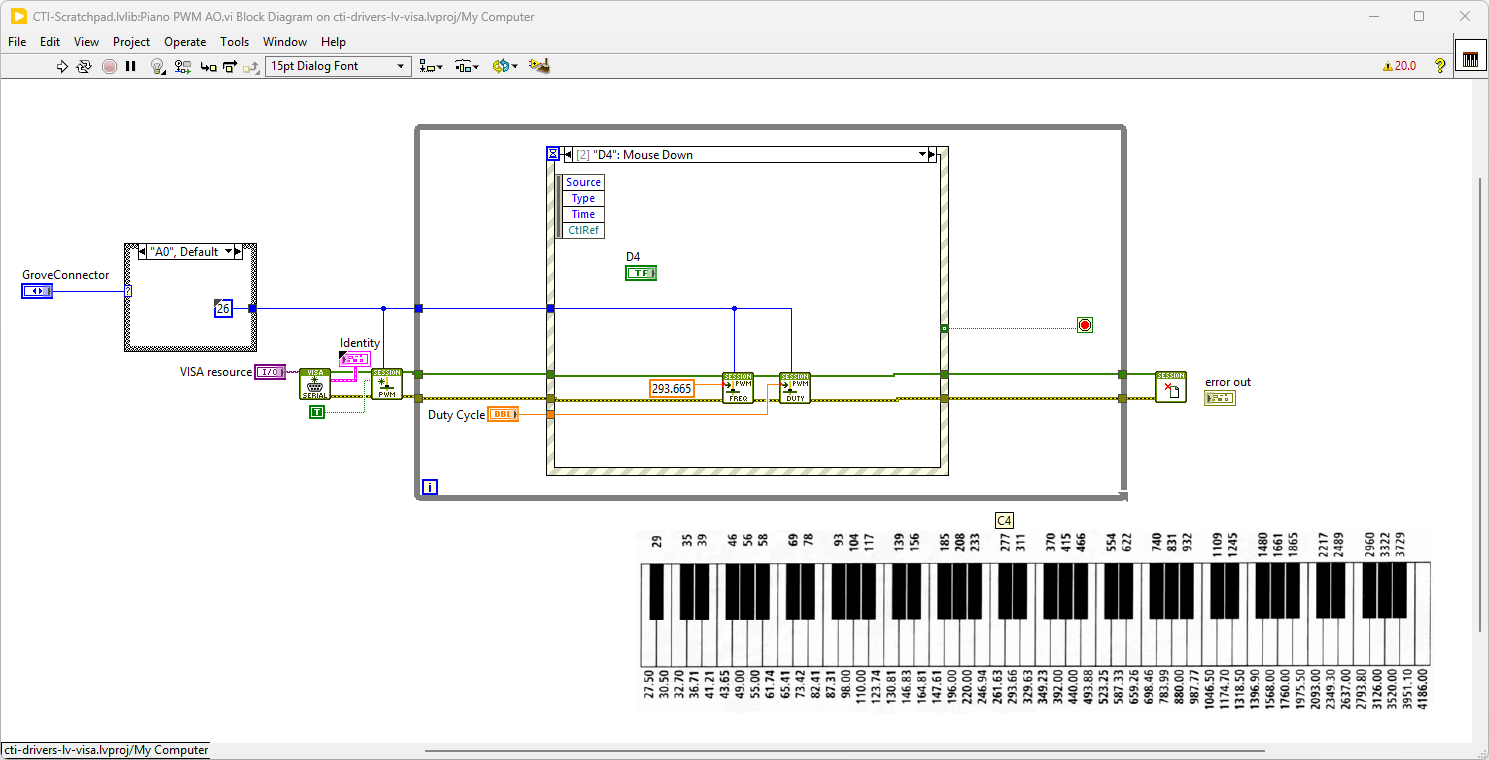1489x760 pixels.
Task: Open the Operate menu
Action: [185, 42]
